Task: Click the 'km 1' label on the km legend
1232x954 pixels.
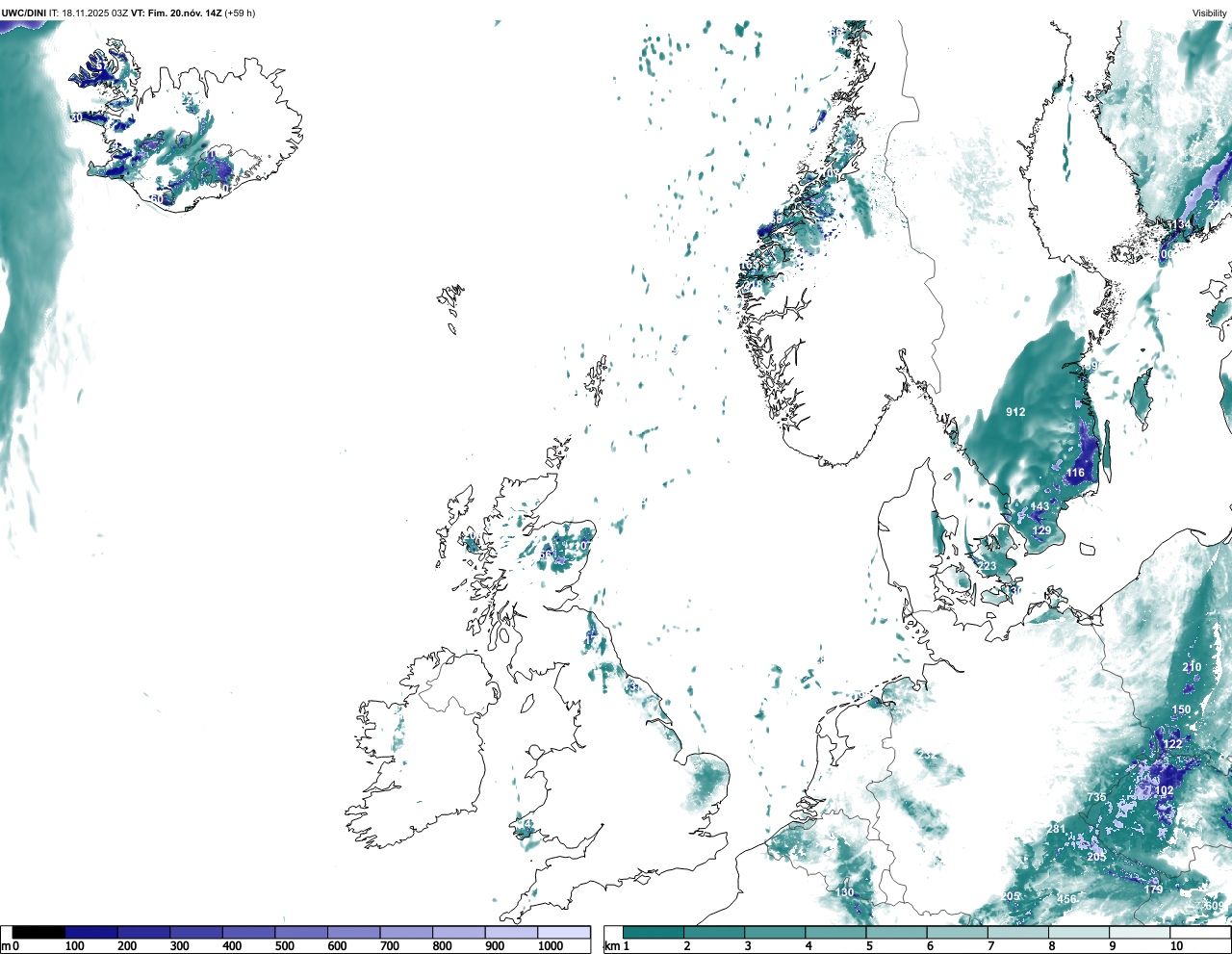Action: (616, 946)
